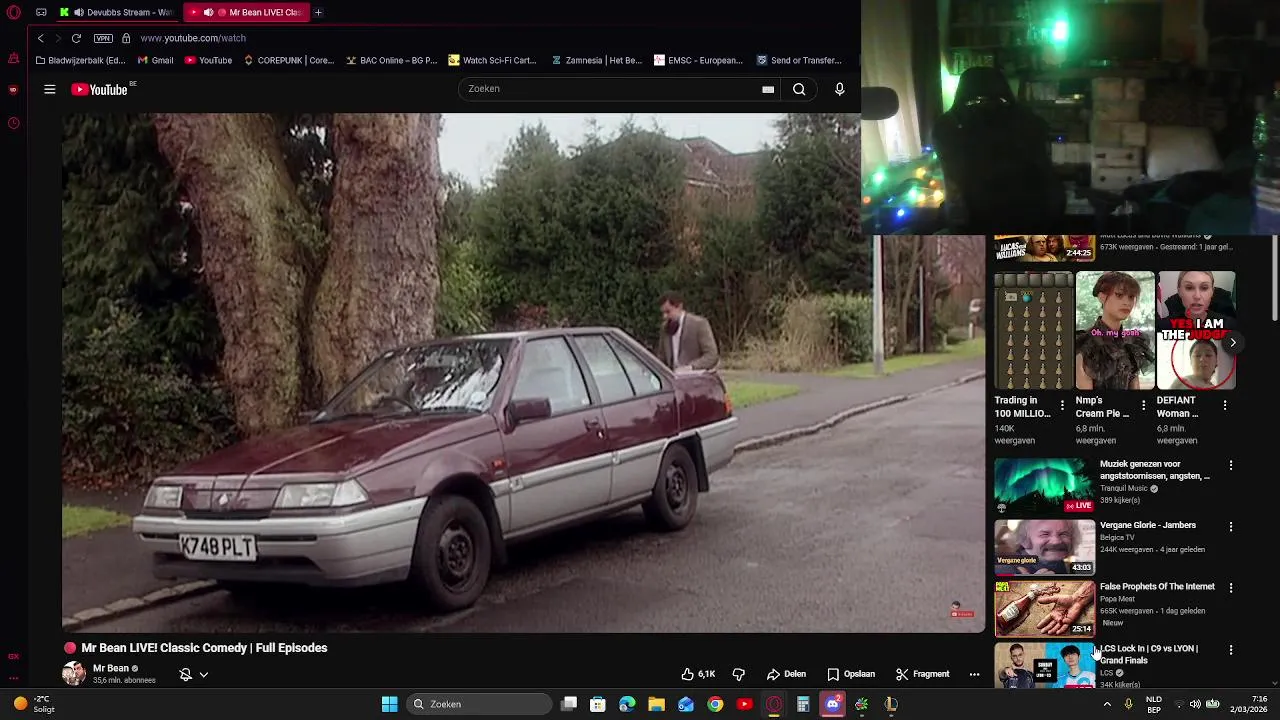Open Google Chrome from the taskbar

(715, 704)
